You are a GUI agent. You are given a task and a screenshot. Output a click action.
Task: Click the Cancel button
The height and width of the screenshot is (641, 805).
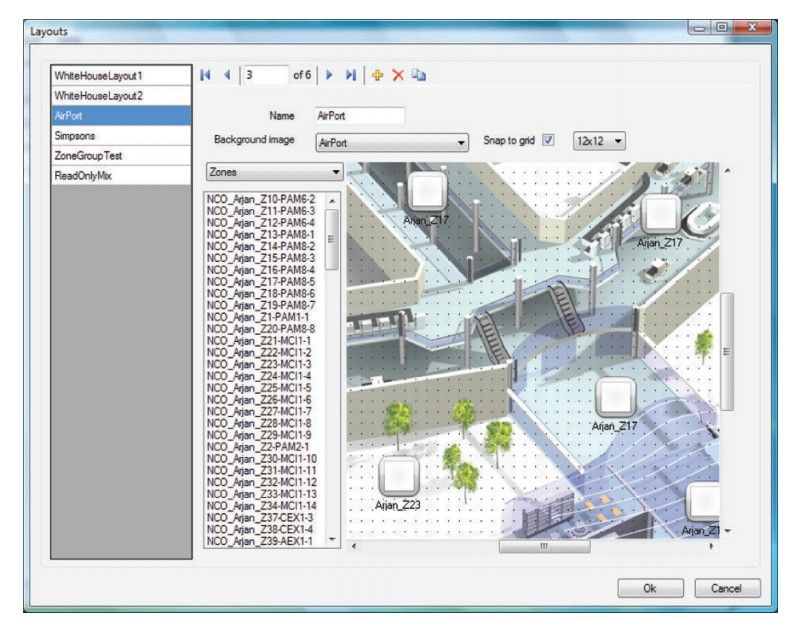point(727,589)
